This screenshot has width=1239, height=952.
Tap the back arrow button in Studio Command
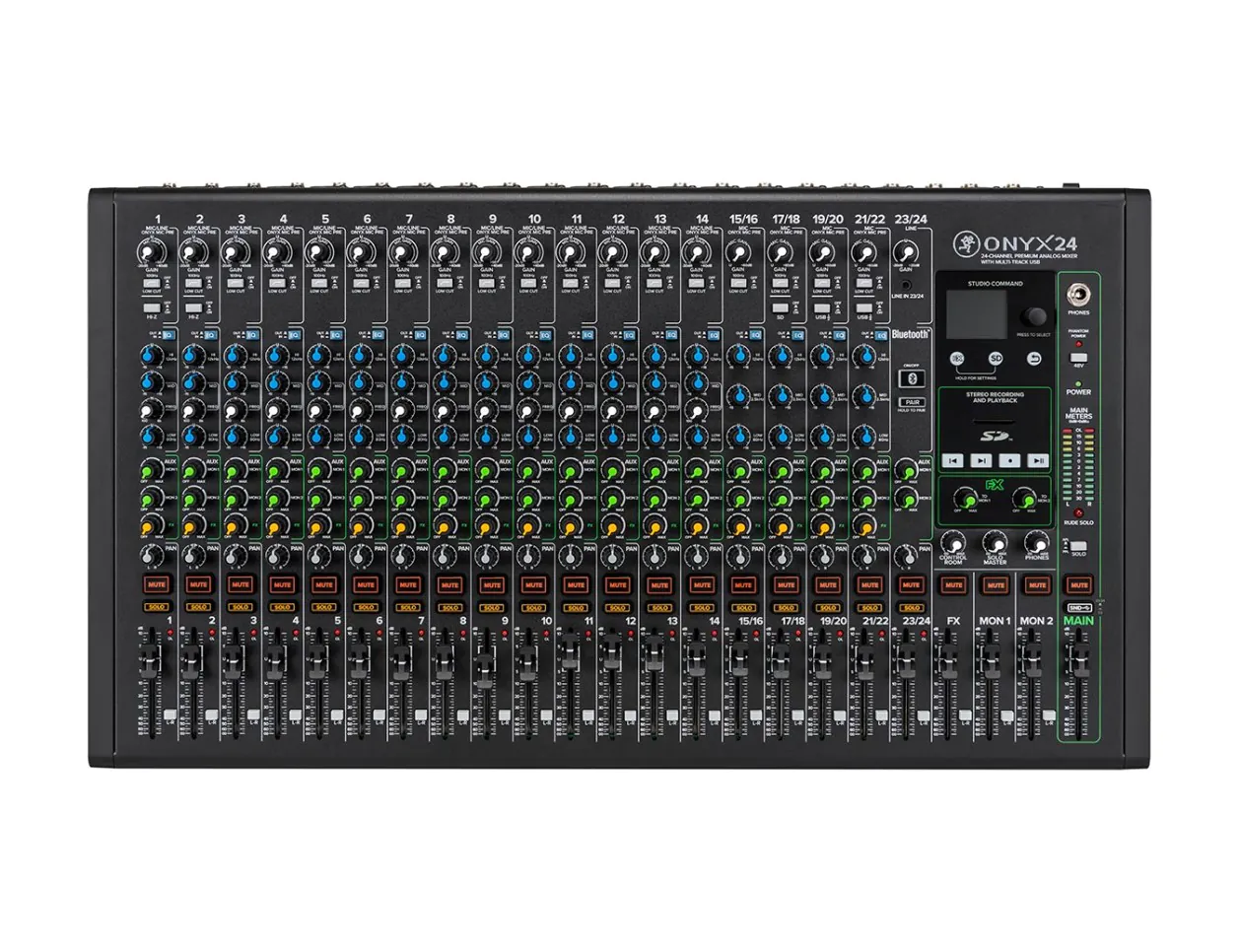click(1036, 359)
